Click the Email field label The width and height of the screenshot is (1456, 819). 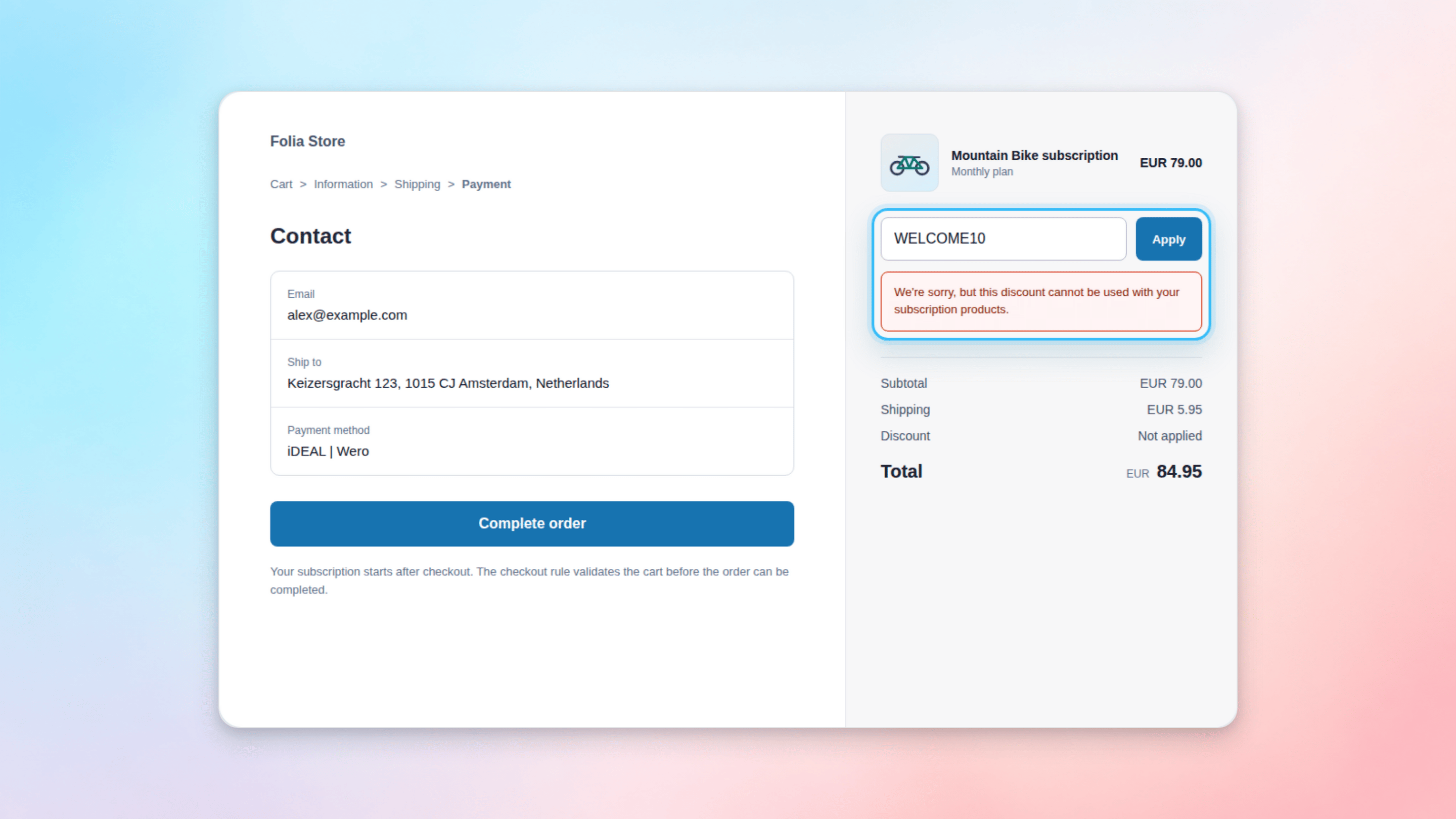tap(301, 294)
